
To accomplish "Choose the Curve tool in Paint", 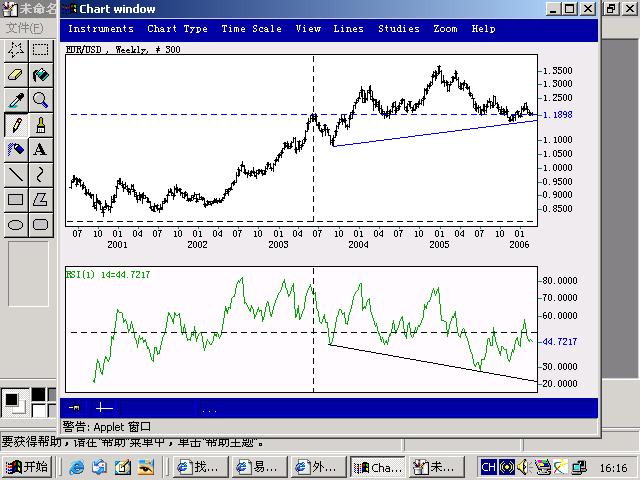I will 40,175.
